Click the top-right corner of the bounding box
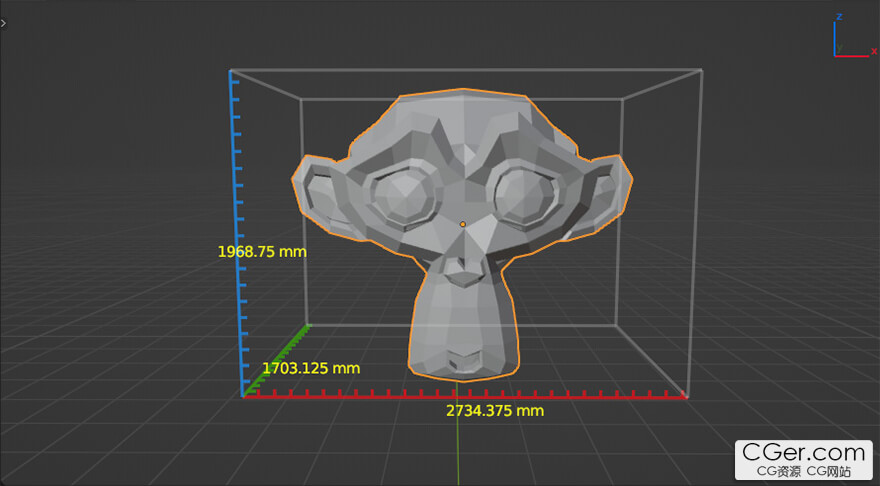 [x=701, y=70]
